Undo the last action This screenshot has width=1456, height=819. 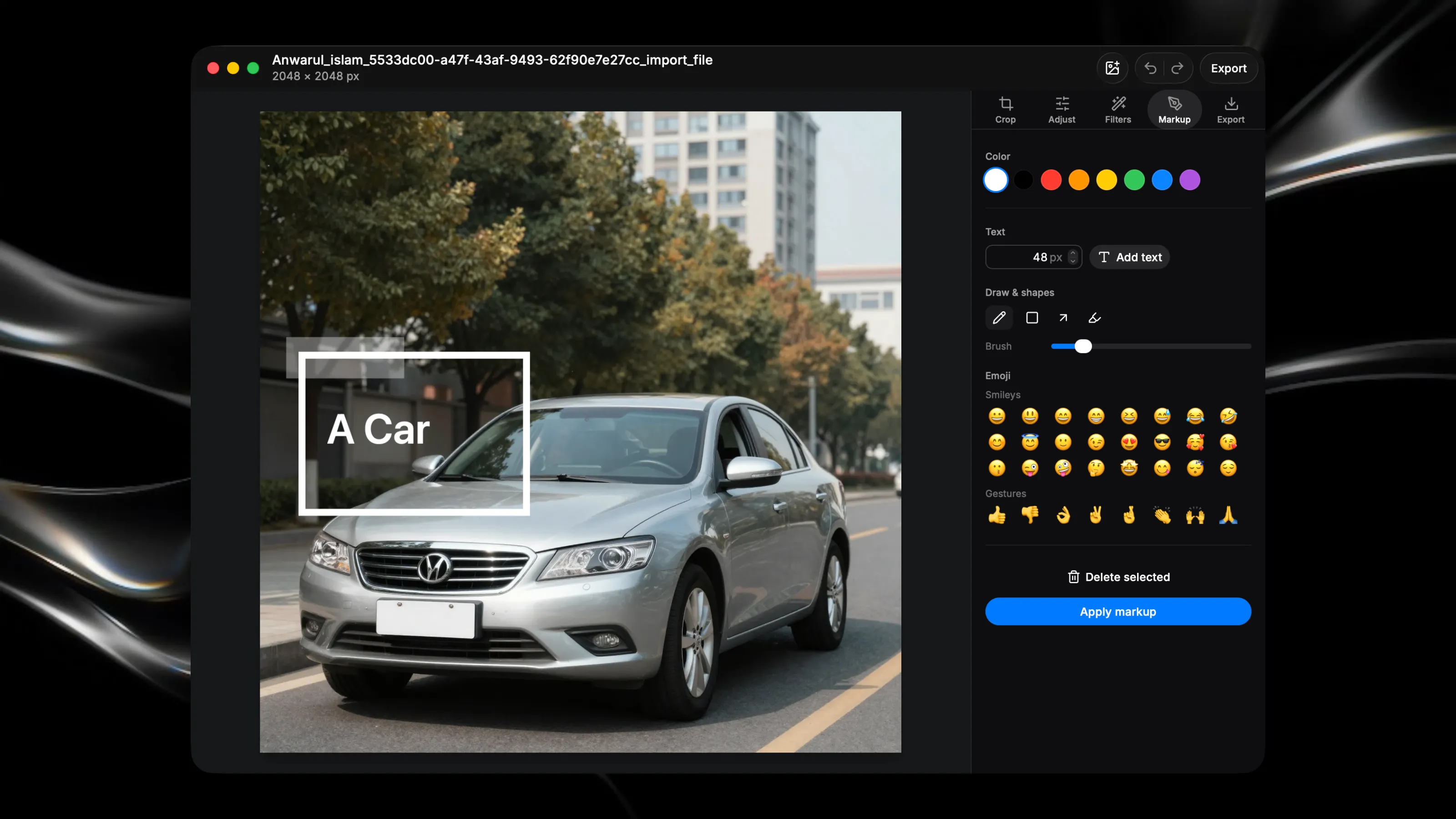[x=1150, y=68]
